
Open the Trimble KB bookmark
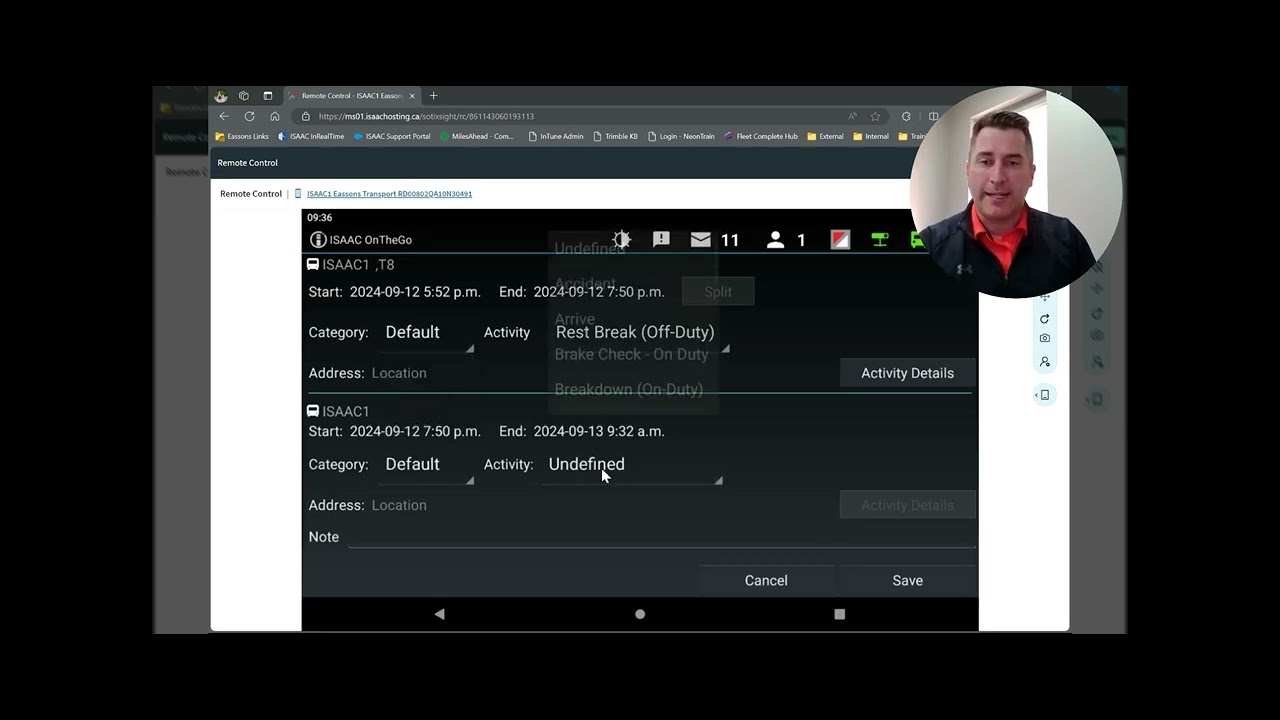[615, 137]
